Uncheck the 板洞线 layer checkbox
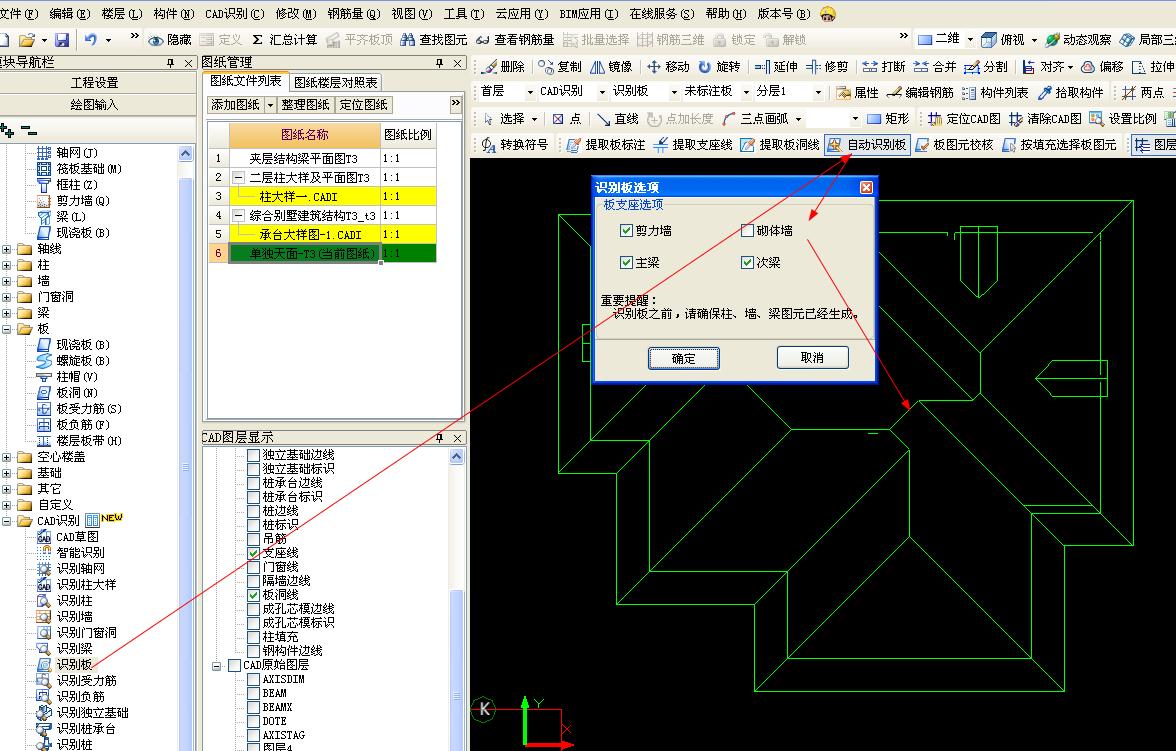The height and width of the screenshot is (751, 1176). (254, 595)
